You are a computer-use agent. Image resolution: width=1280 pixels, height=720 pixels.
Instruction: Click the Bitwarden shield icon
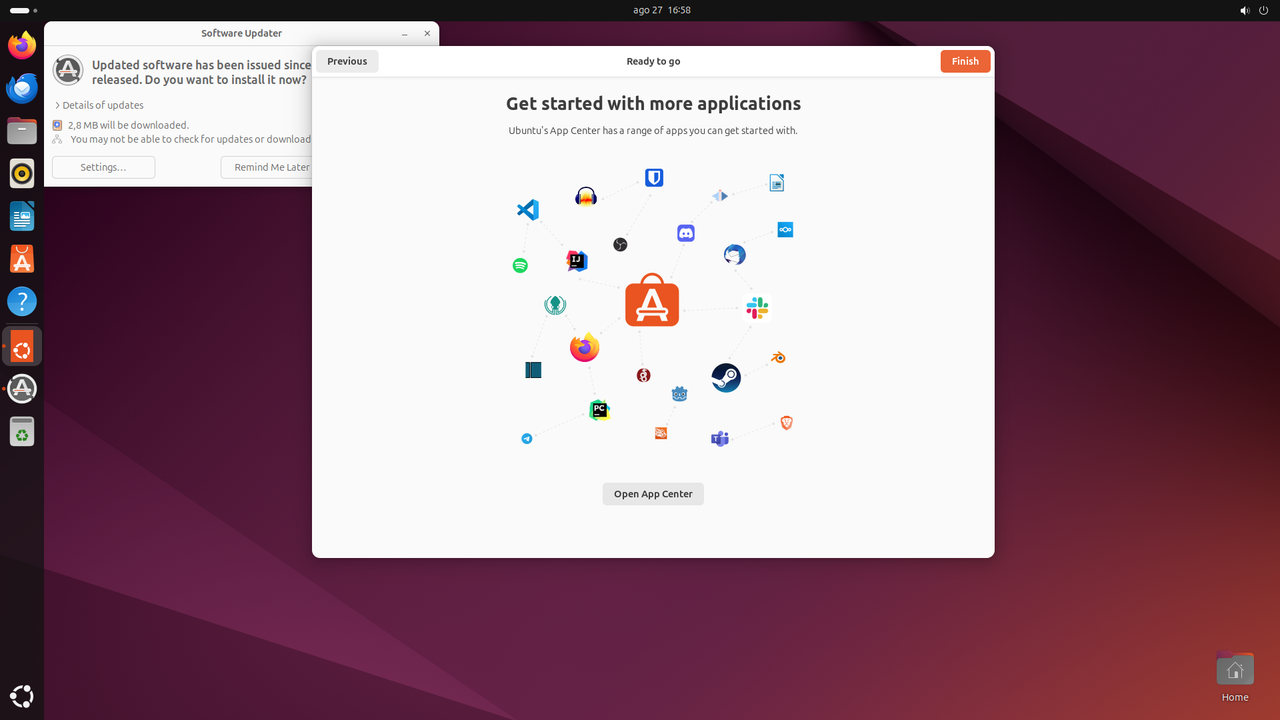653,177
